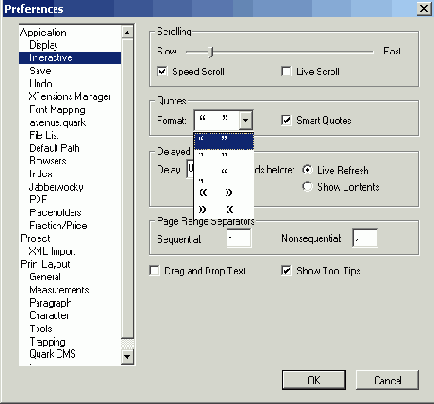Choose the Font Mapping list entry
434x404 pixels.
click(57, 109)
